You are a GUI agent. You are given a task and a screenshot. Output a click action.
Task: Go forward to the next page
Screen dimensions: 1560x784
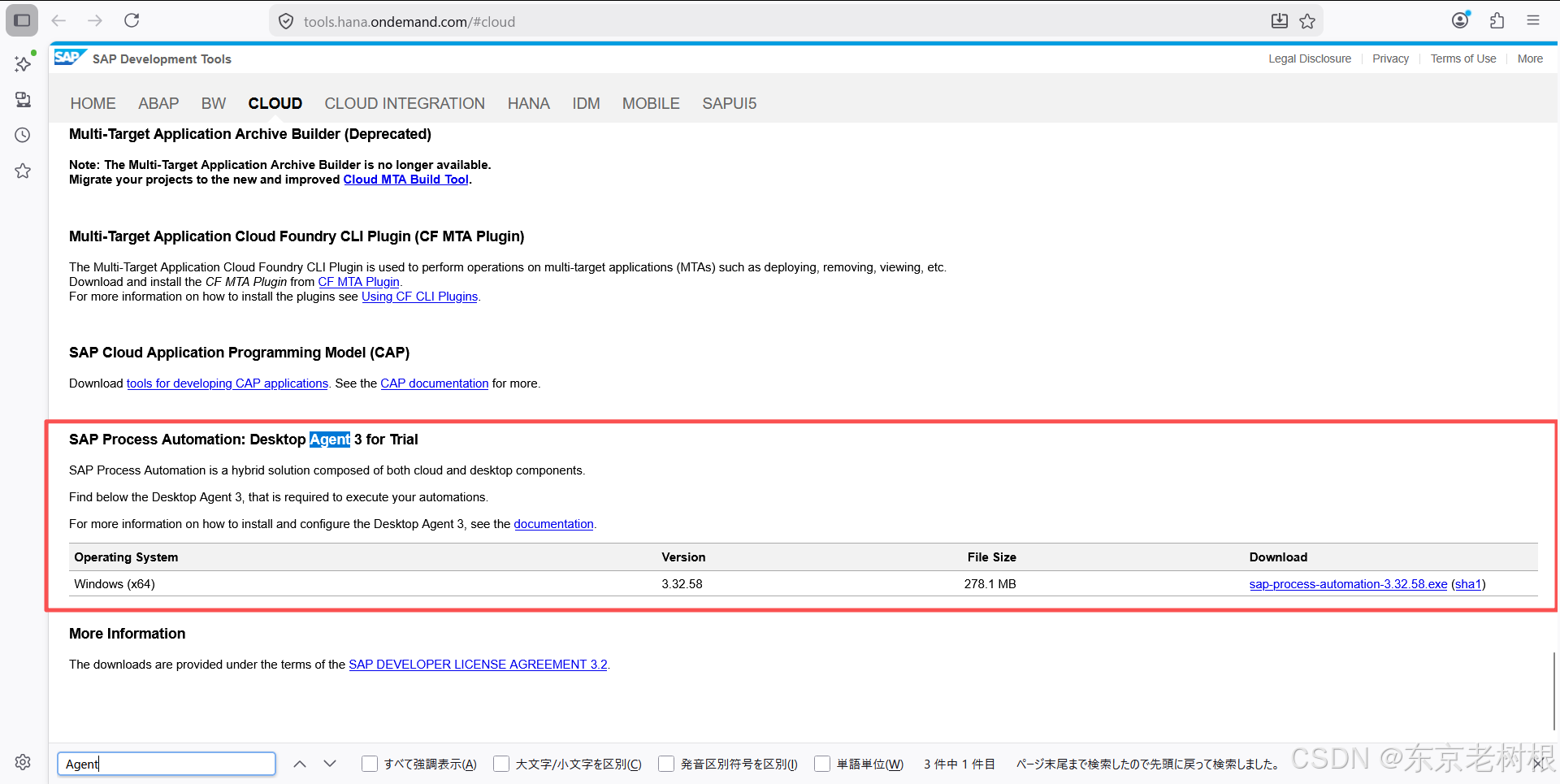[95, 20]
